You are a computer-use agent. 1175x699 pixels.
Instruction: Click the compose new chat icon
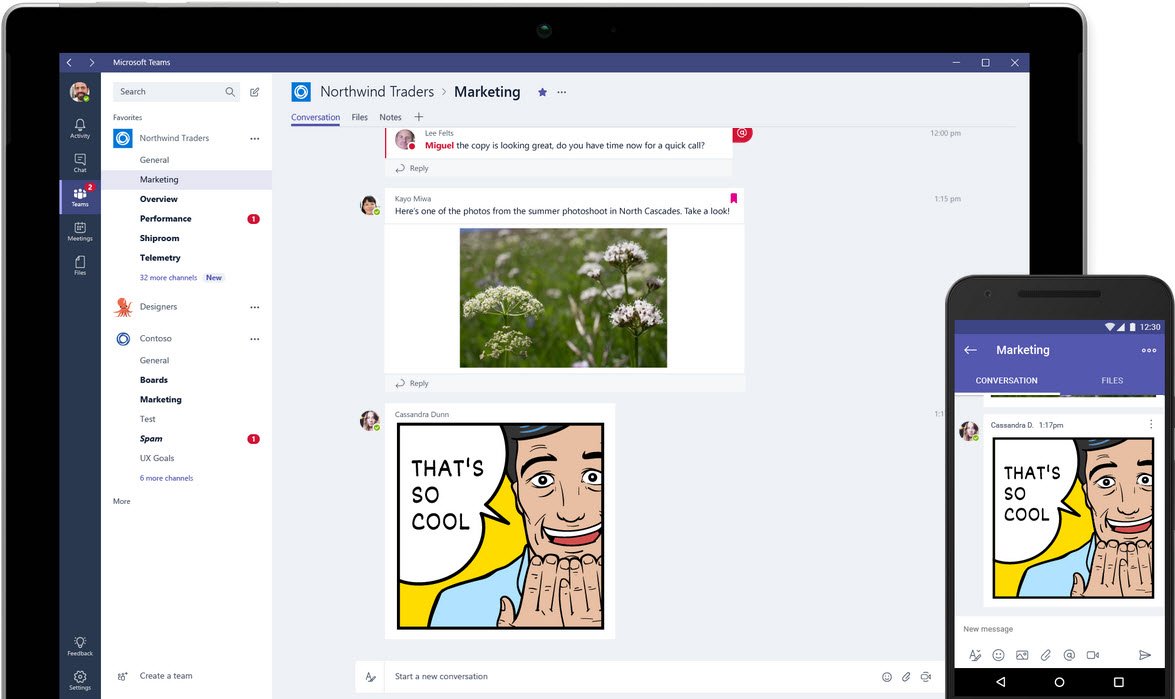click(255, 92)
